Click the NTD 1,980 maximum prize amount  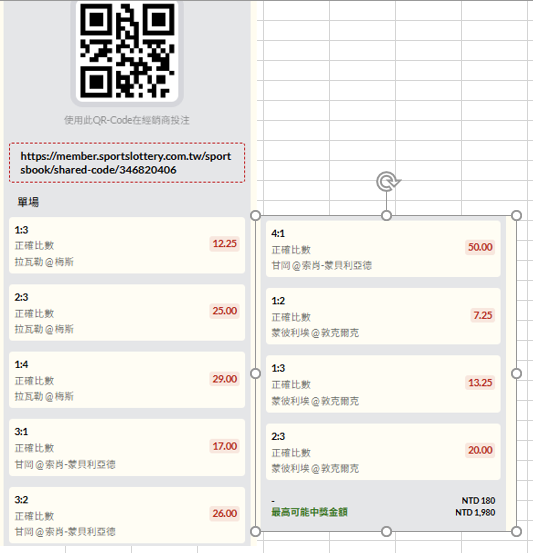tap(475, 512)
